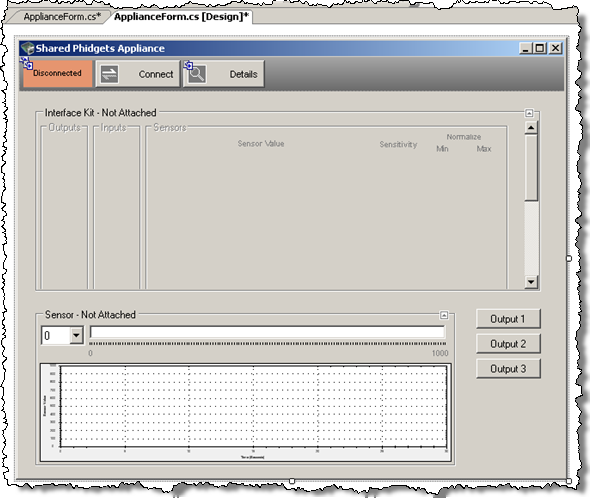
Task: Maximize the Shared Phidgets Appliance form
Action: tap(540, 48)
